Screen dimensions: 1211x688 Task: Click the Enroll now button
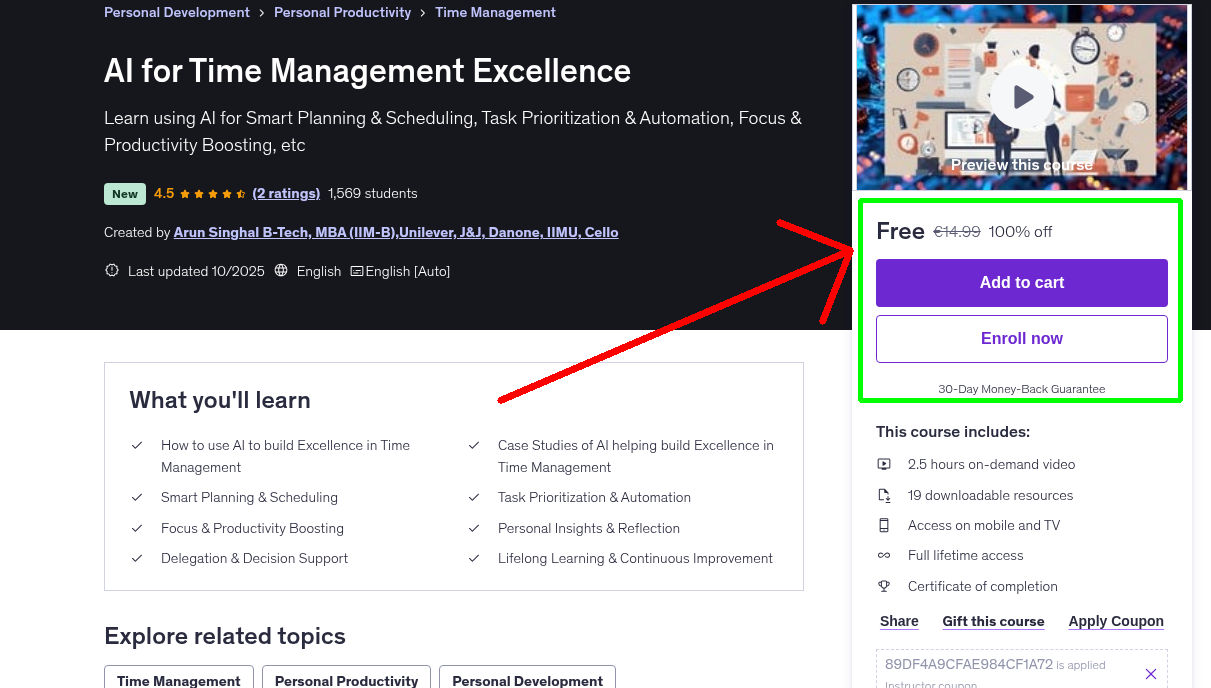pyautogui.click(x=1021, y=338)
